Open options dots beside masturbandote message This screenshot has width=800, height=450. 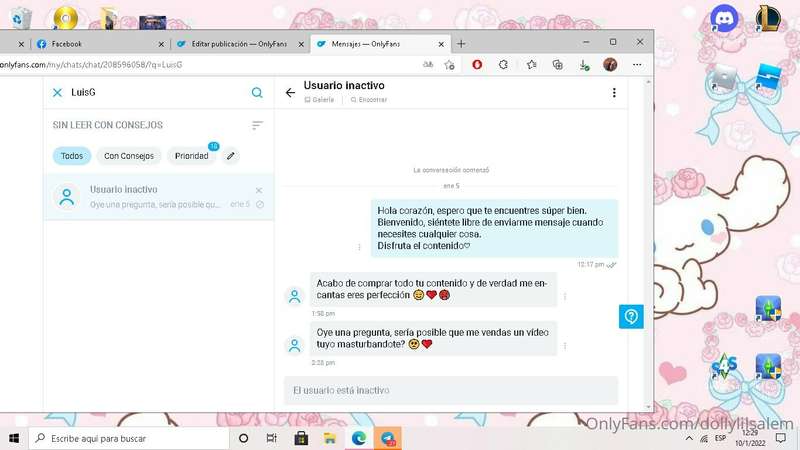coord(565,345)
